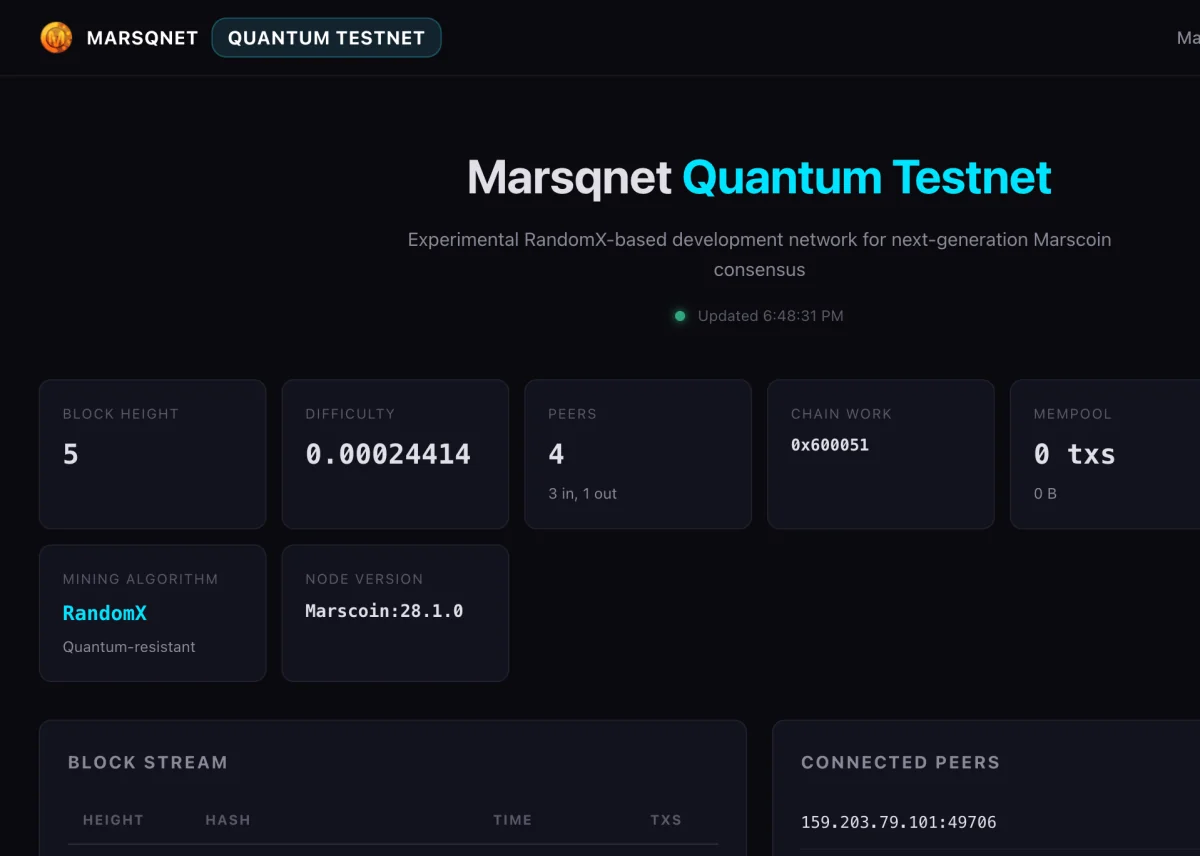Click the CONNECTED PEERS panel title

900,762
